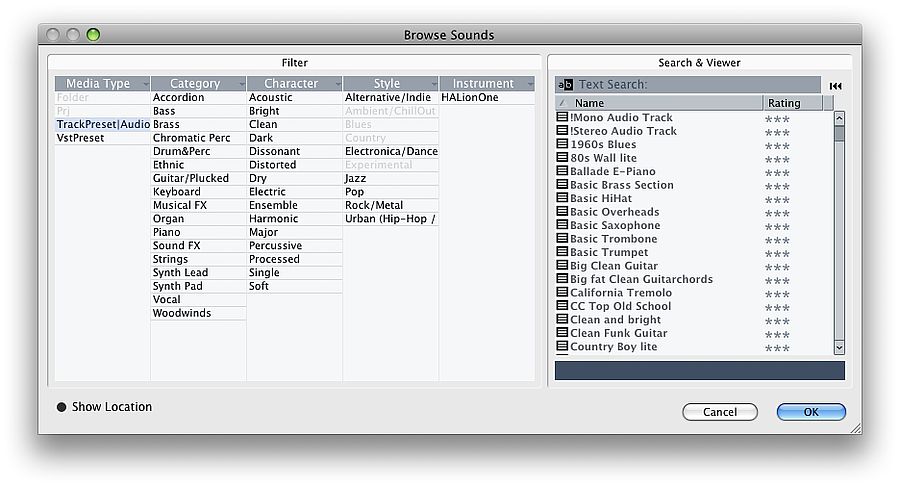Click the sort triangle beside Name header
Screen dimensions: 900x487
[x=562, y=103]
